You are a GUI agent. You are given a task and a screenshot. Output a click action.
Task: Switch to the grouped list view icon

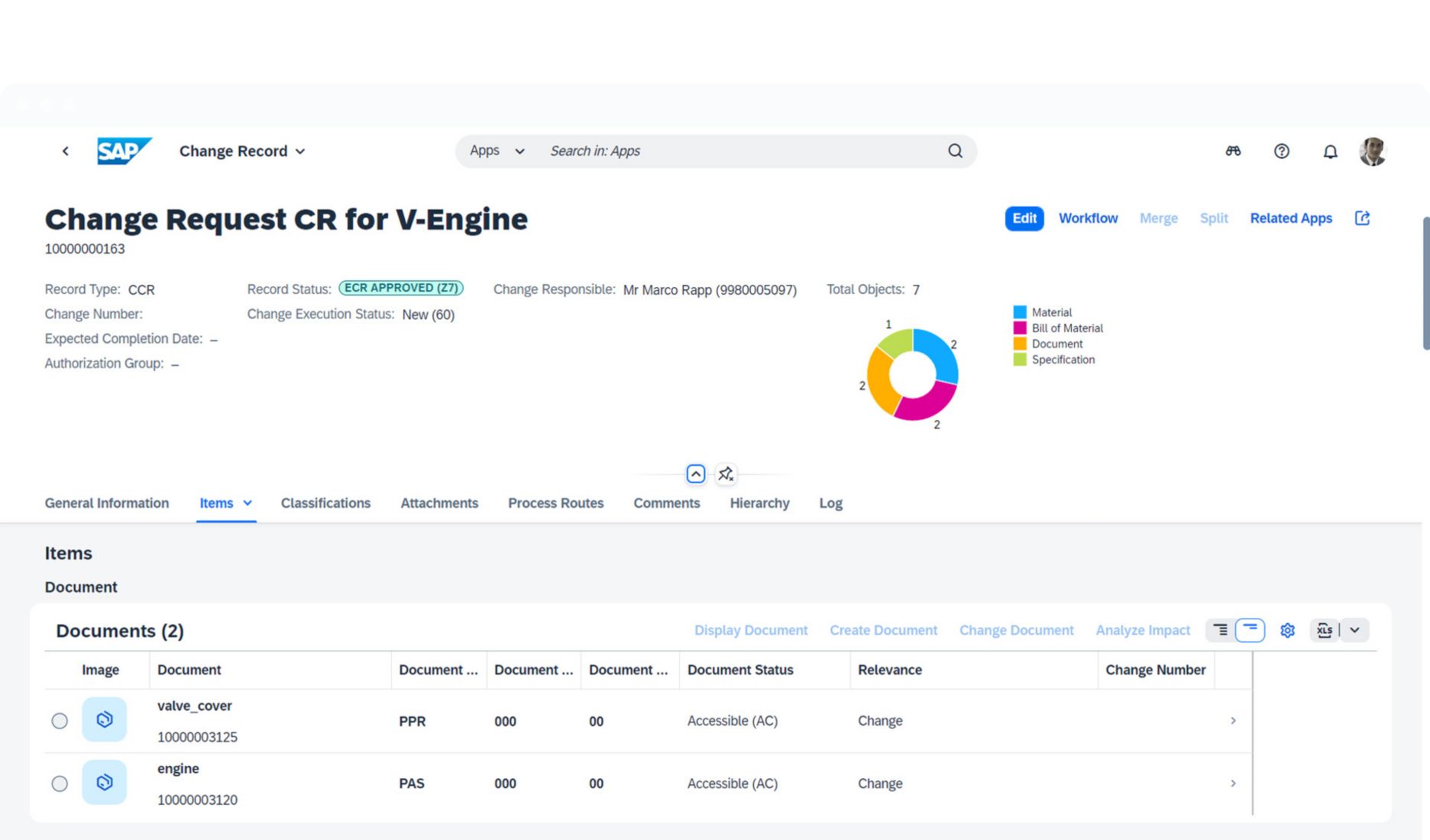pos(1220,630)
